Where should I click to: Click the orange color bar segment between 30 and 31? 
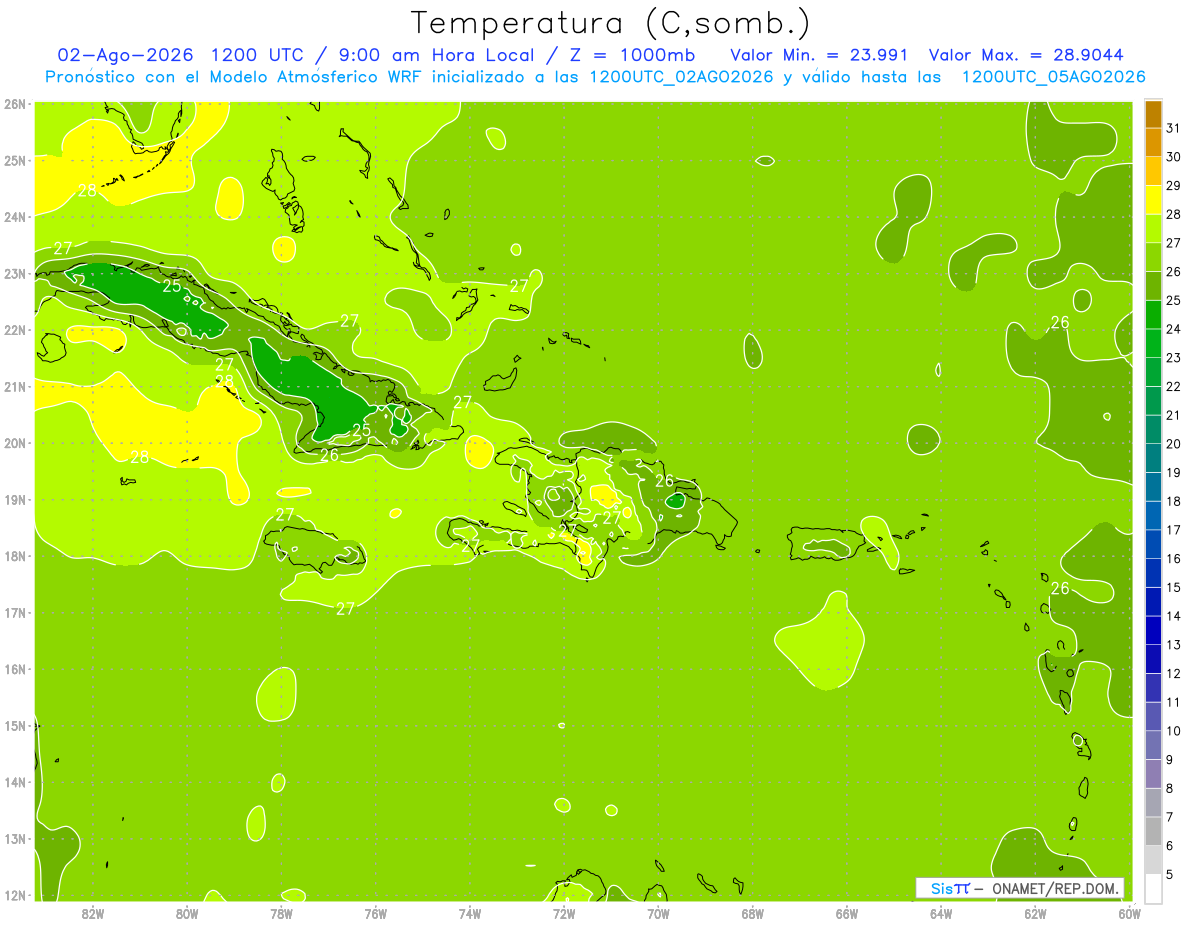tap(1153, 143)
